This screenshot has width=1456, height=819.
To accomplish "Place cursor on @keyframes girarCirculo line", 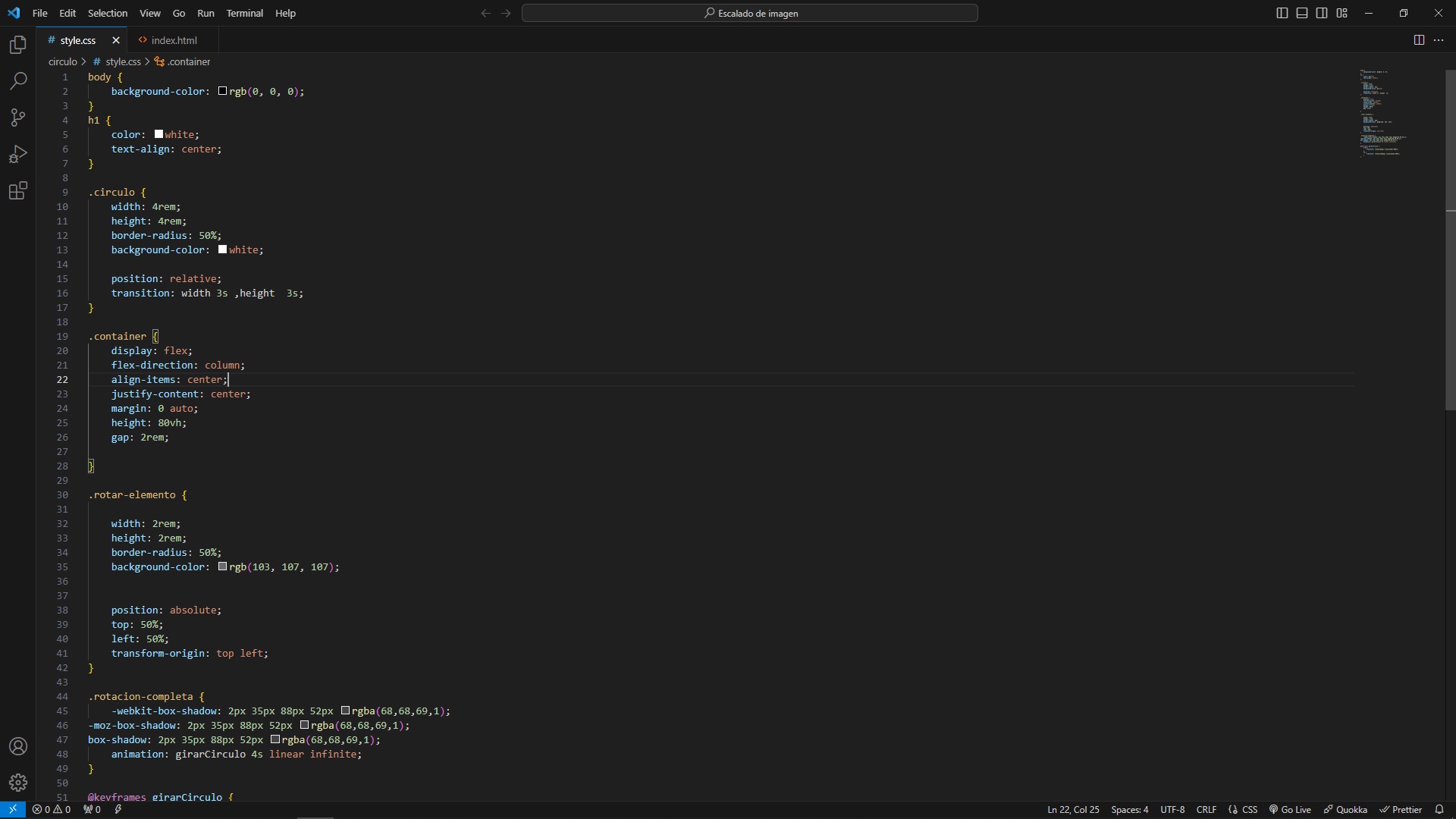I will point(161,797).
